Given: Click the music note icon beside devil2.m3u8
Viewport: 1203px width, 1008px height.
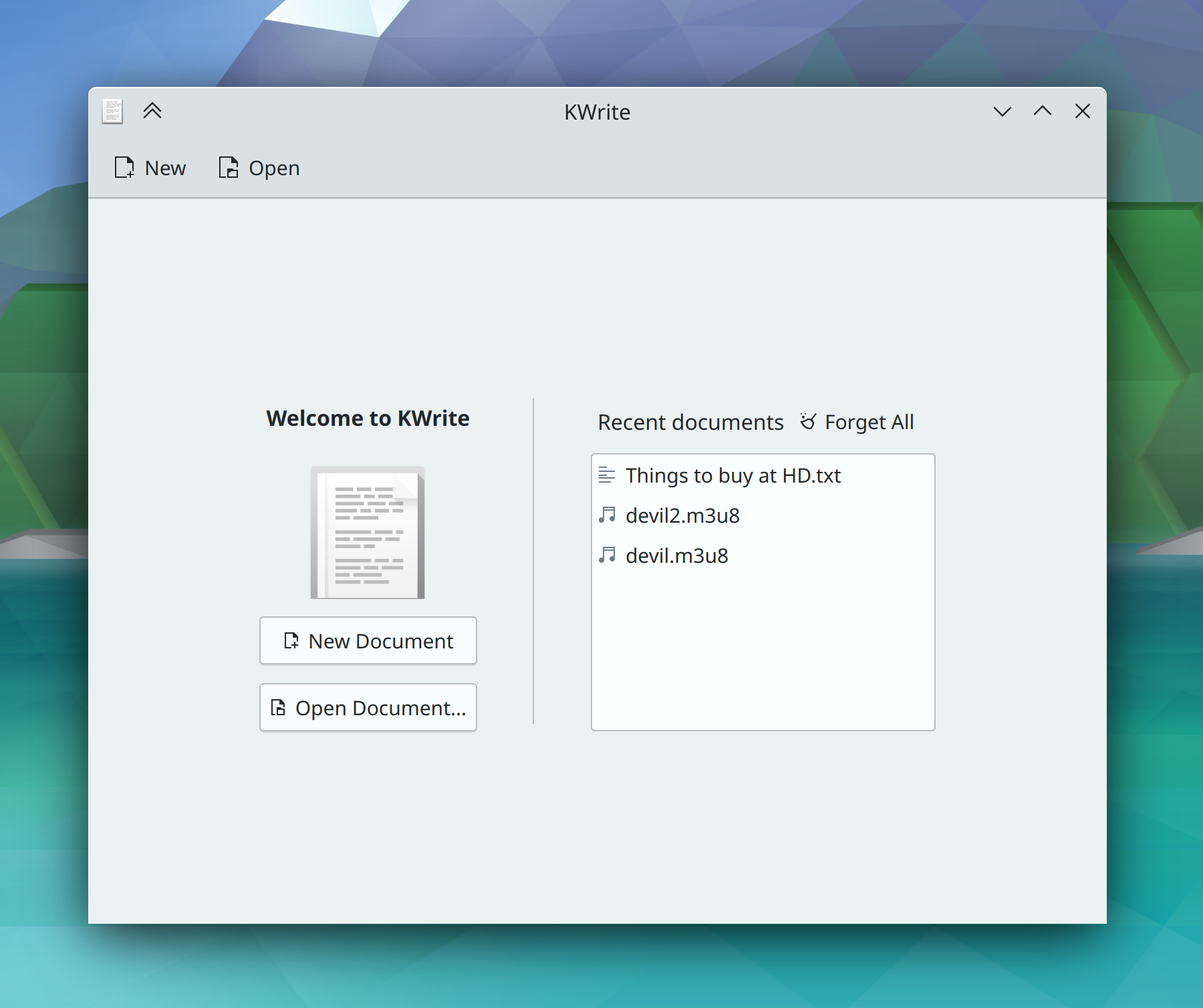Looking at the screenshot, I should pyautogui.click(x=607, y=515).
